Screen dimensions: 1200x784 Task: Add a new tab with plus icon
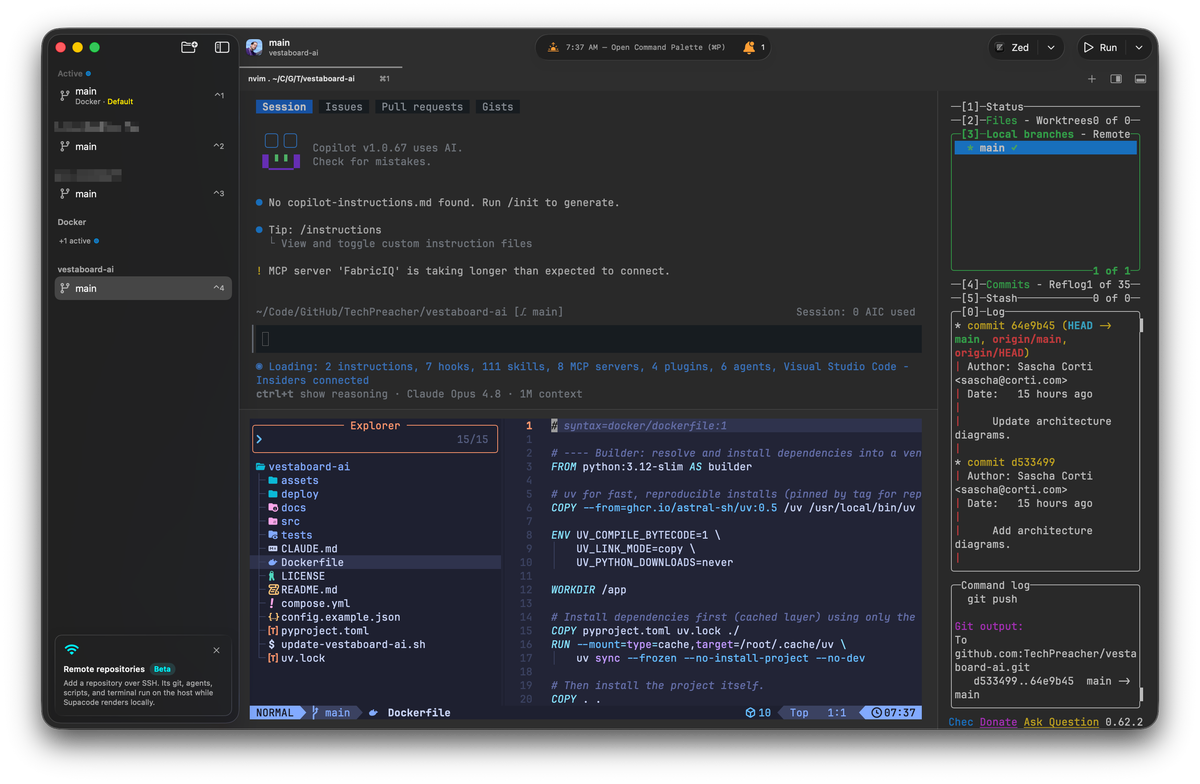pyautogui.click(x=1092, y=78)
